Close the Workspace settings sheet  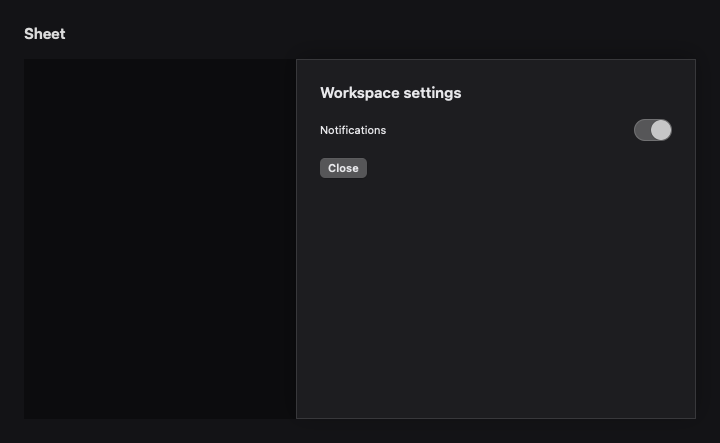tap(343, 168)
